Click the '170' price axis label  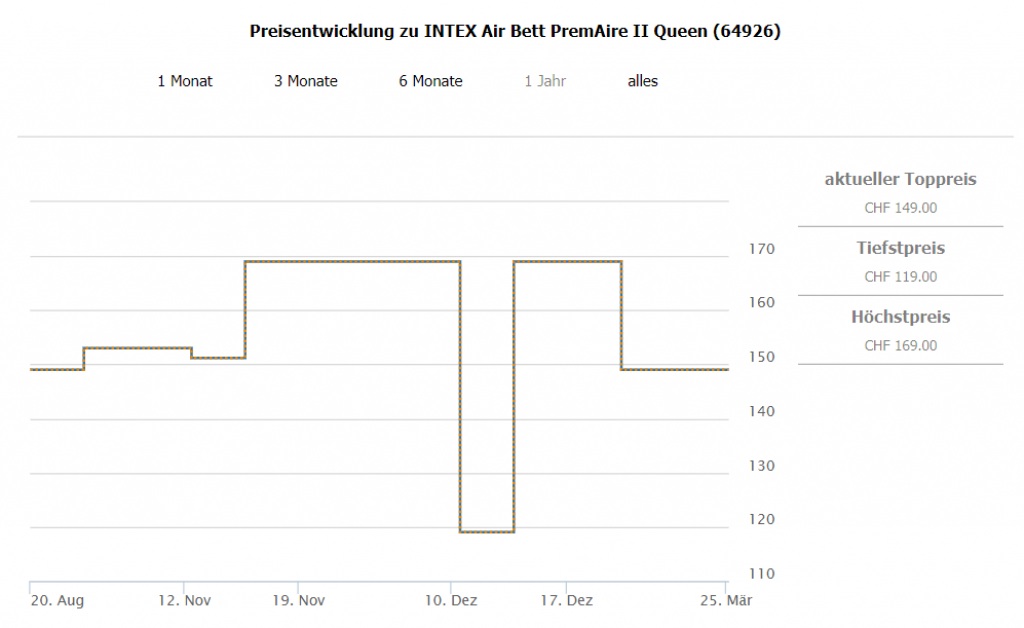pyautogui.click(x=762, y=249)
